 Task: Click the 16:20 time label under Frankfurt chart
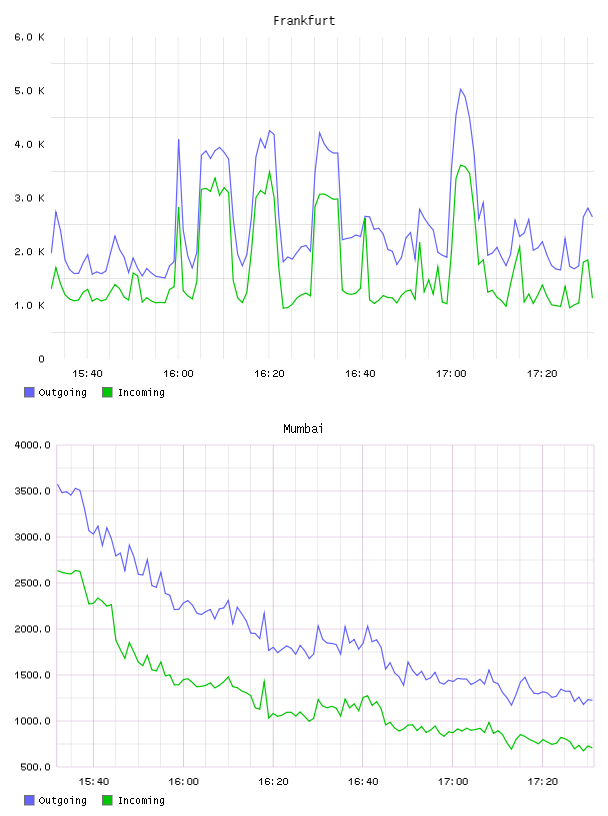(x=269, y=374)
